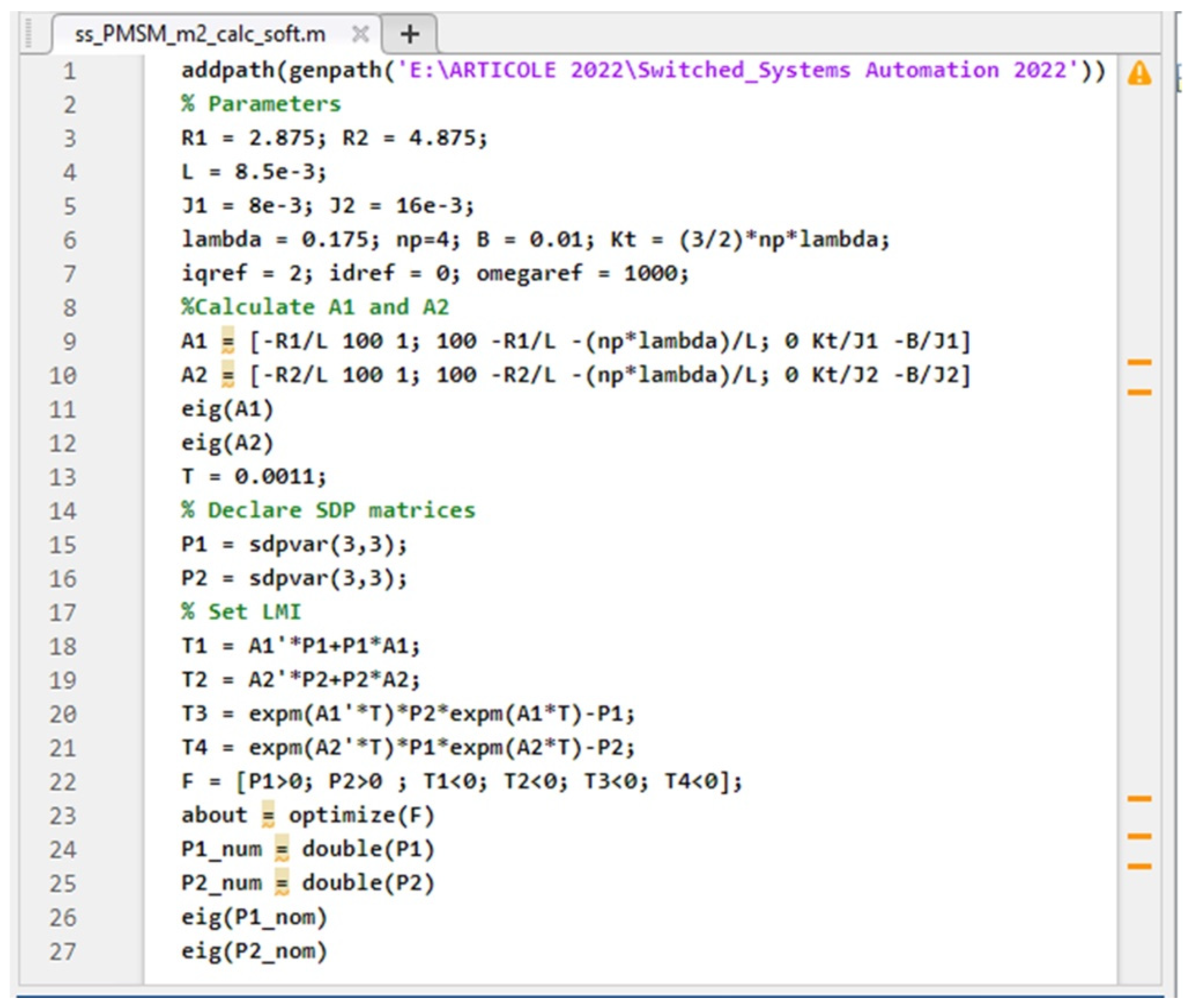The image size is (1192, 1008).
Task: Add new editor tab with plus button
Action: [x=410, y=34]
